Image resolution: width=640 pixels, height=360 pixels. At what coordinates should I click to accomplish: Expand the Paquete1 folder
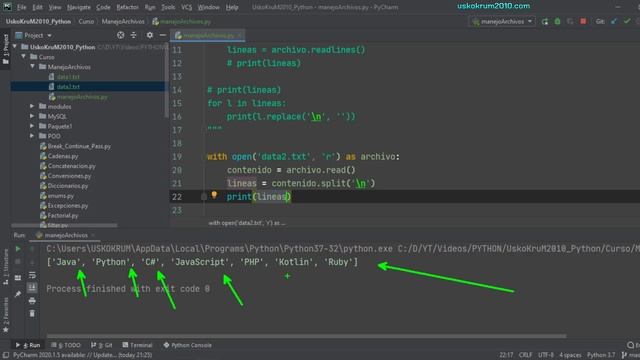pos(32,126)
